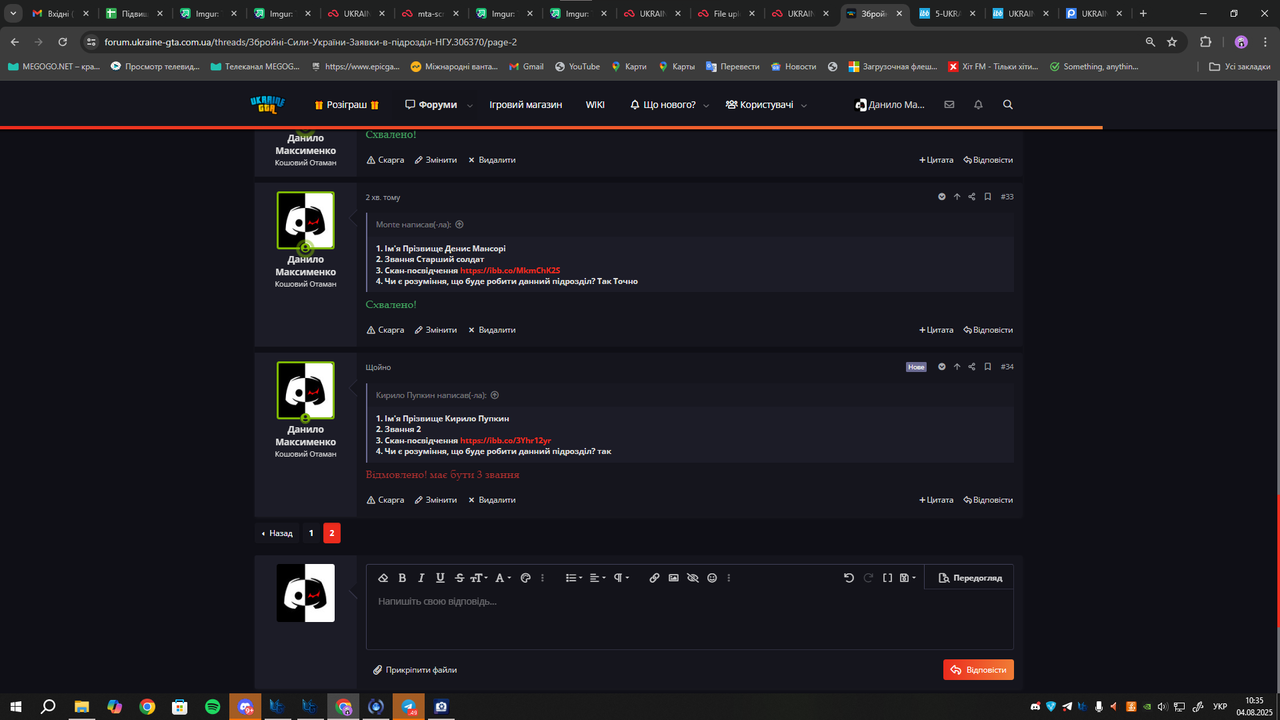
Task: Delete post #34 with Видалити
Action: coord(492,500)
